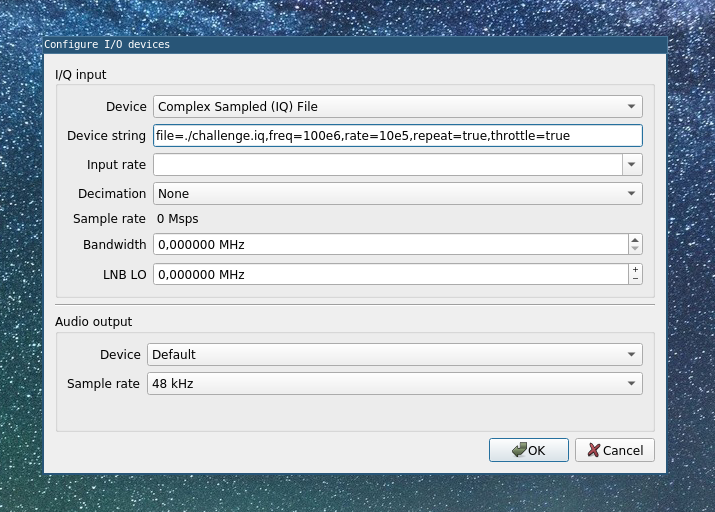Lower Bandwidth with the down arrow
This screenshot has height=512, width=715.
click(635, 249)
